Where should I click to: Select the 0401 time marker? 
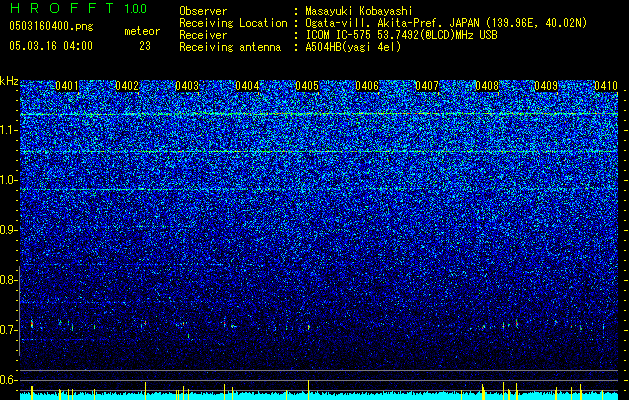67,86
